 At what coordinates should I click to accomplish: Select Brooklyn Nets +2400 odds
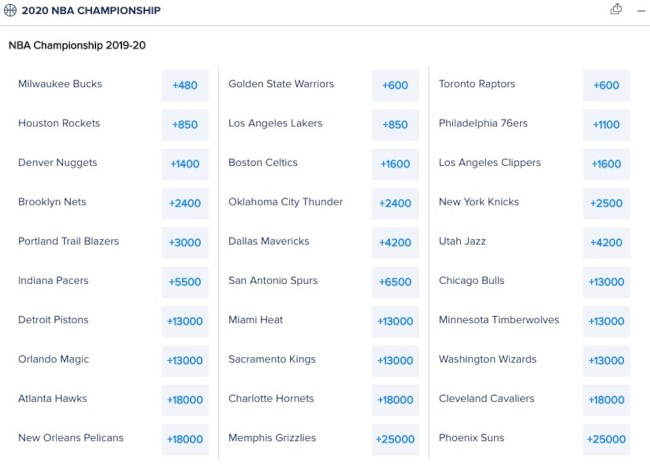(x=185, y=203)
